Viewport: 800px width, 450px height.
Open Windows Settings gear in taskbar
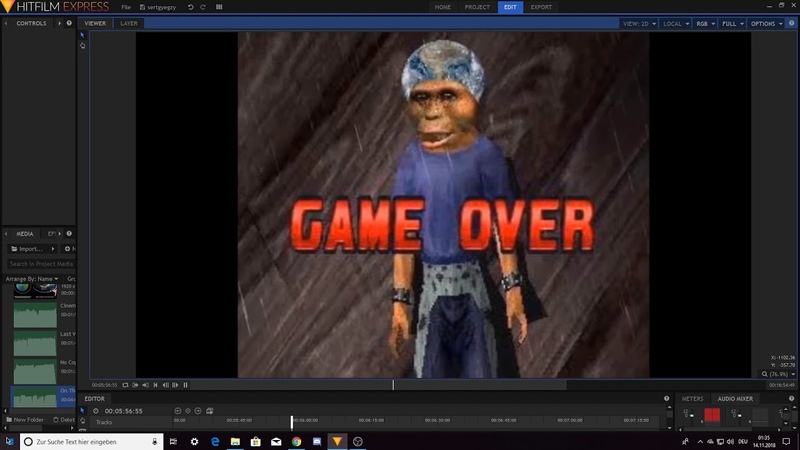(x=194, y=441)
